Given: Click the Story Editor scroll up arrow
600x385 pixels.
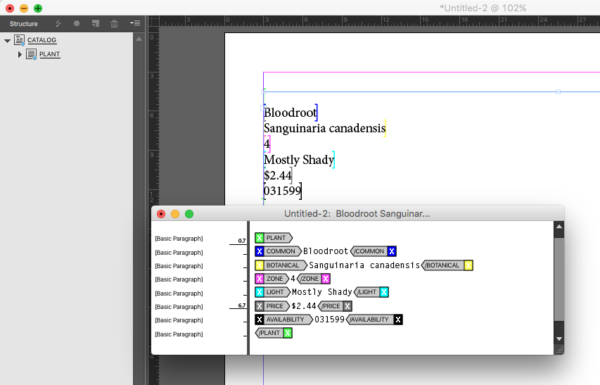Looking at the screenshot, I should 559,227.
